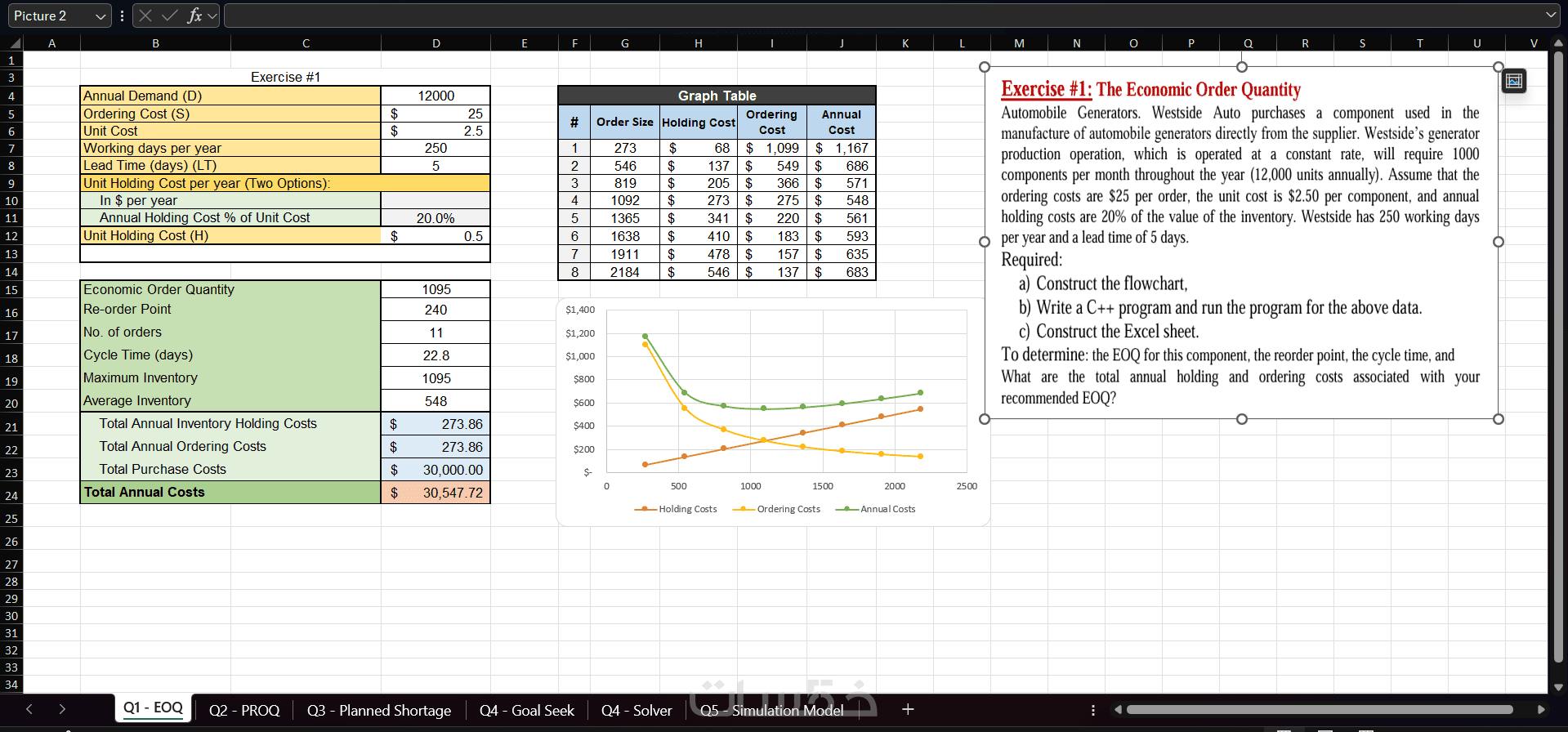1568x732 pixels.
Task: Select column D header
Action: [x=436, y=43]
